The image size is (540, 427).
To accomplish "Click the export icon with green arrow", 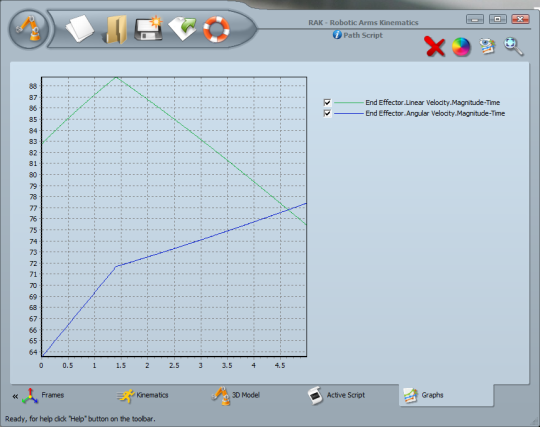I will 183,29.
